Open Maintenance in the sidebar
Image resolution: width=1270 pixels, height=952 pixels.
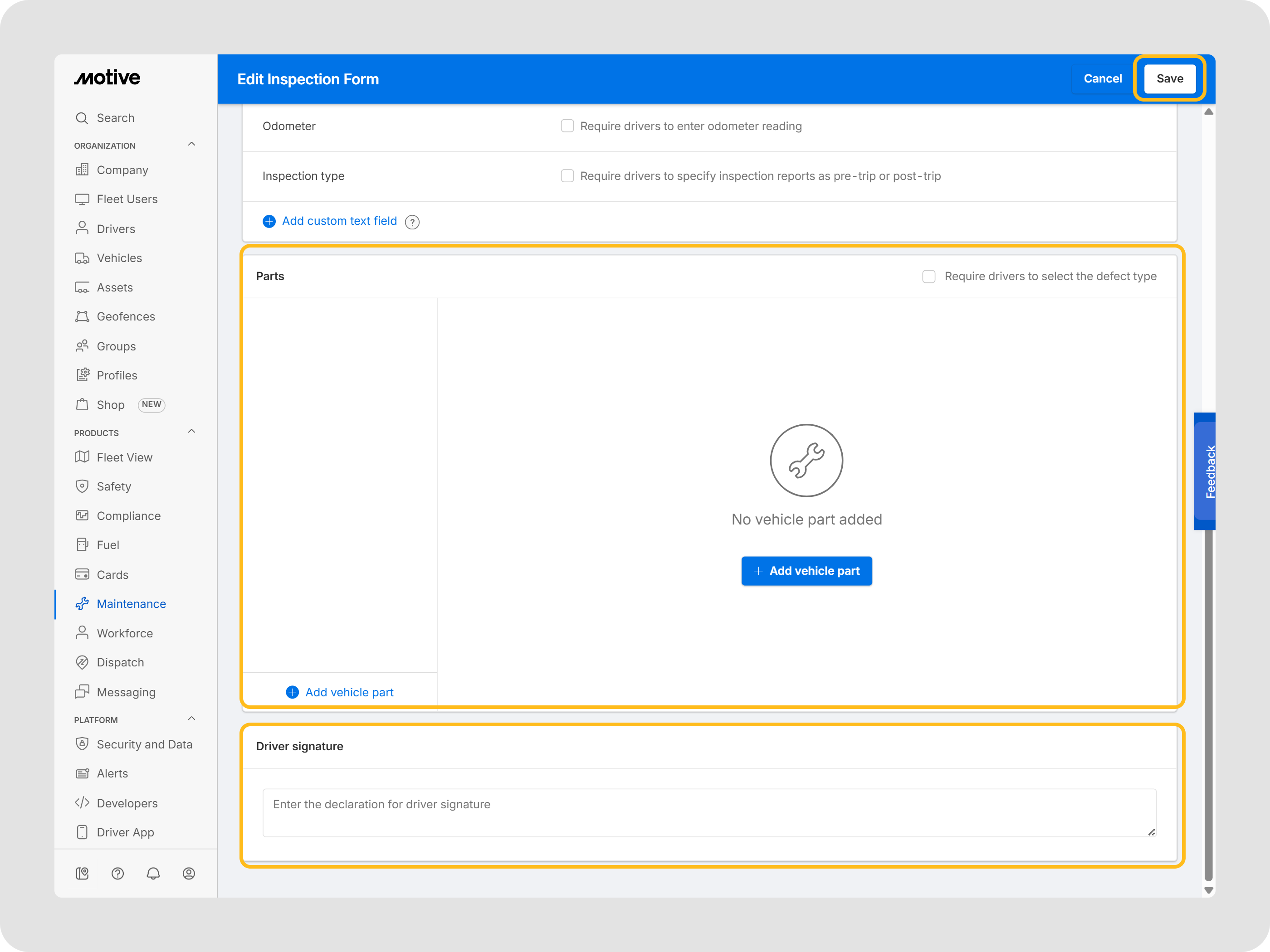(131, 604)
